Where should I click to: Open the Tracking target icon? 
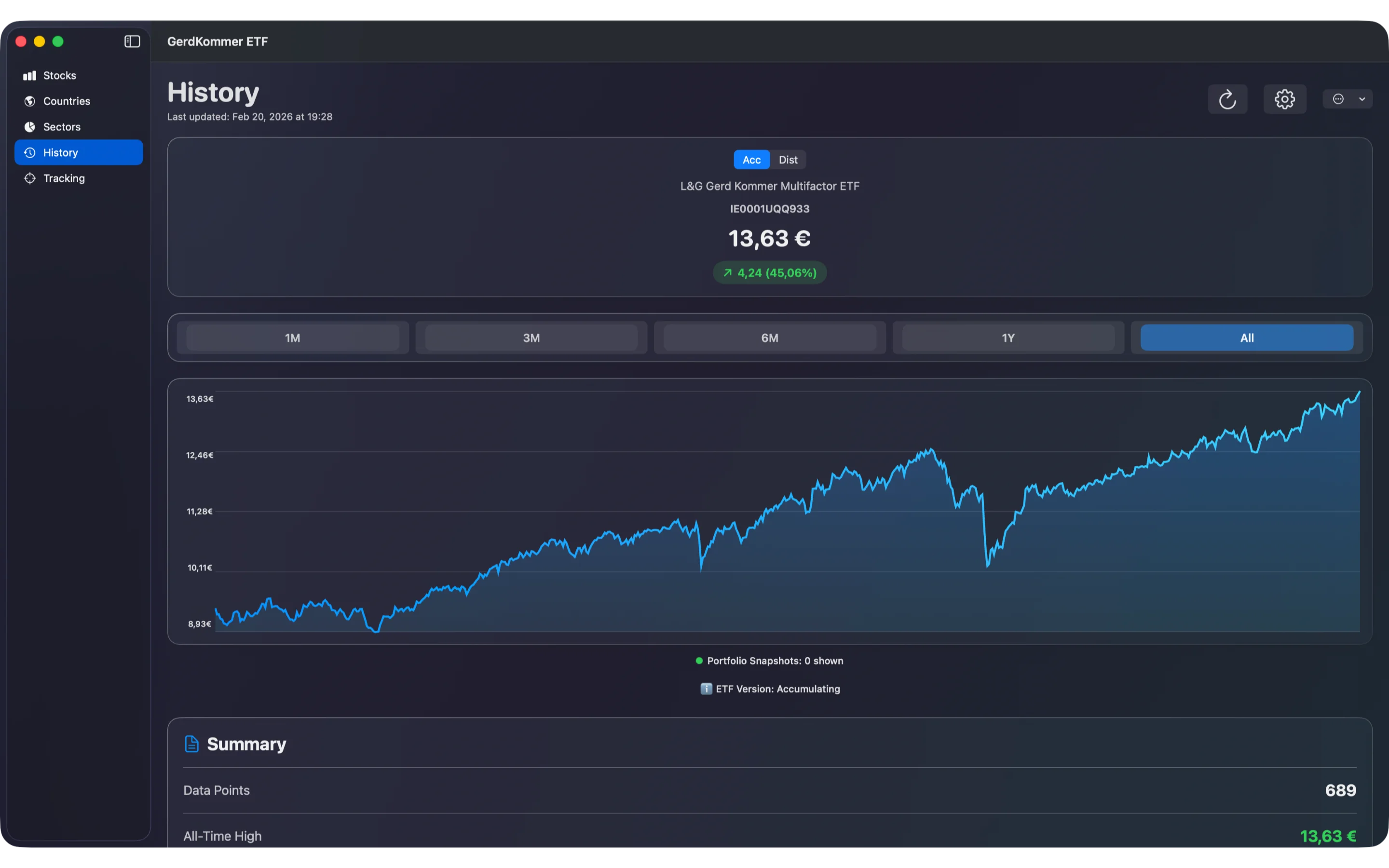[30, 178]
